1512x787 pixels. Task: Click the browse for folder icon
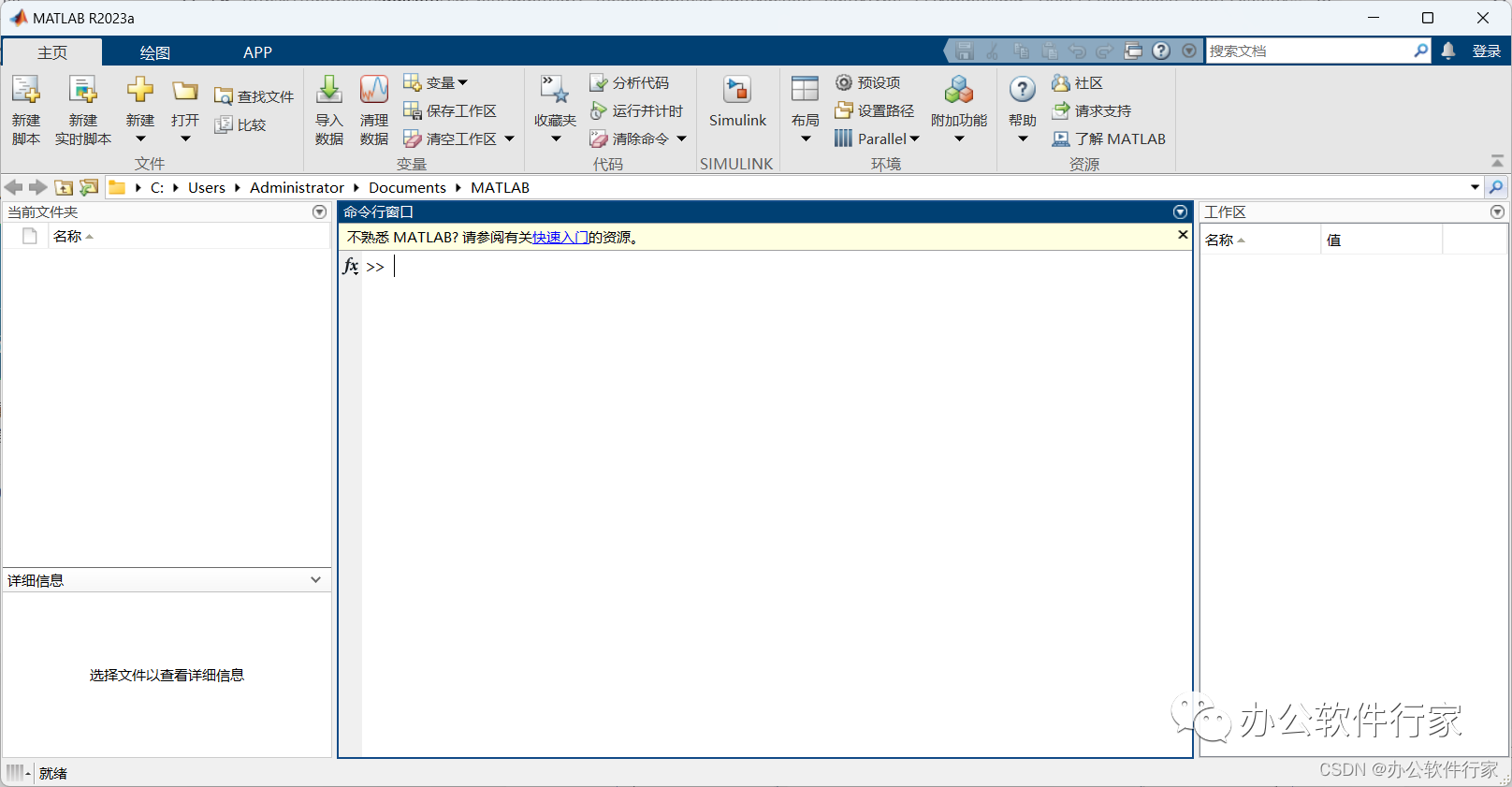click(x=89, y=187)
